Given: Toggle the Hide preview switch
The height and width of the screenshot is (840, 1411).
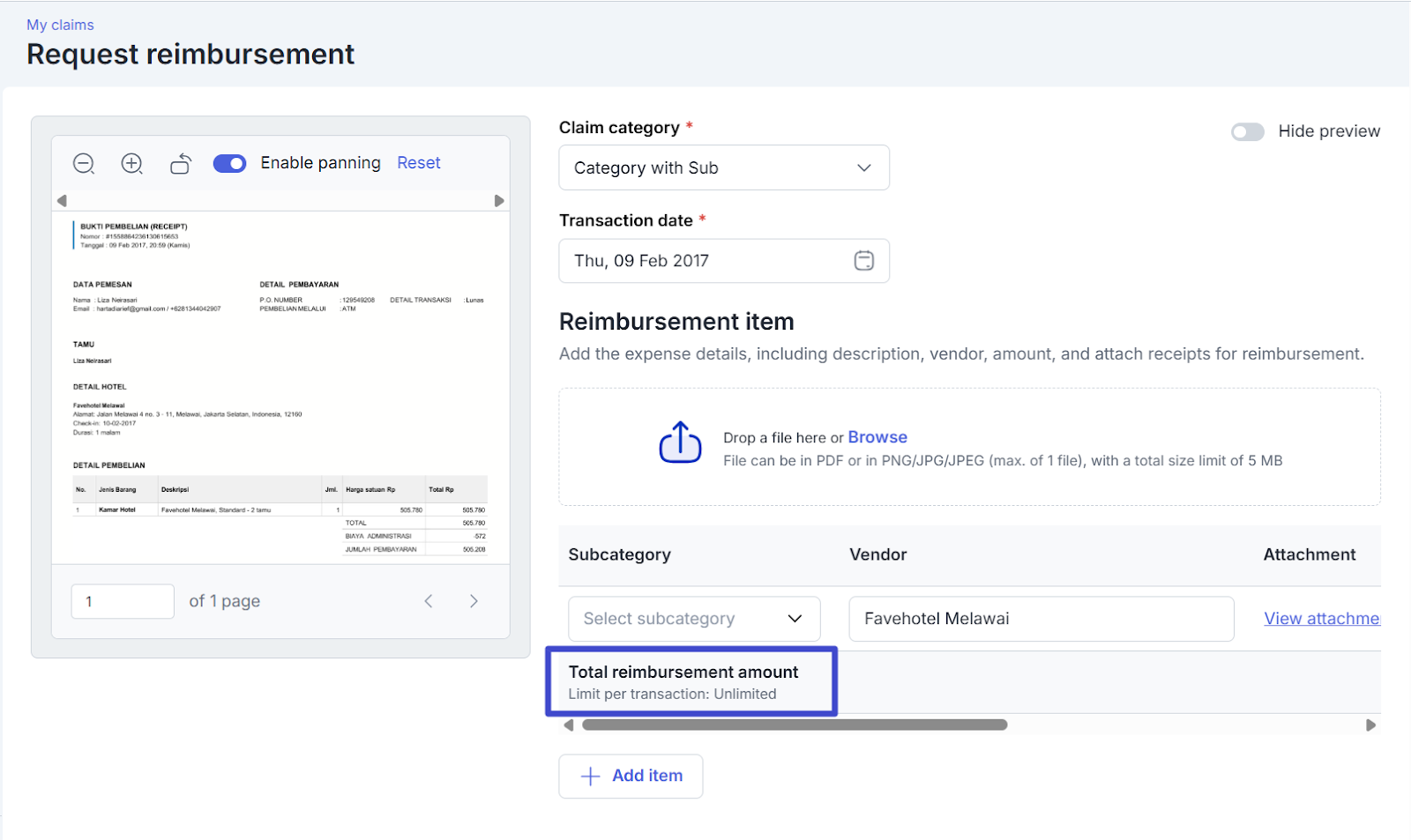Looking at the screenshot, I should (x=1247, y=132).
